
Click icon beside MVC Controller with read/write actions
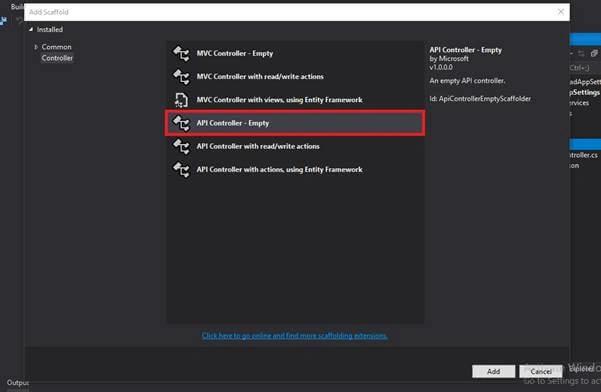[181, 77]
